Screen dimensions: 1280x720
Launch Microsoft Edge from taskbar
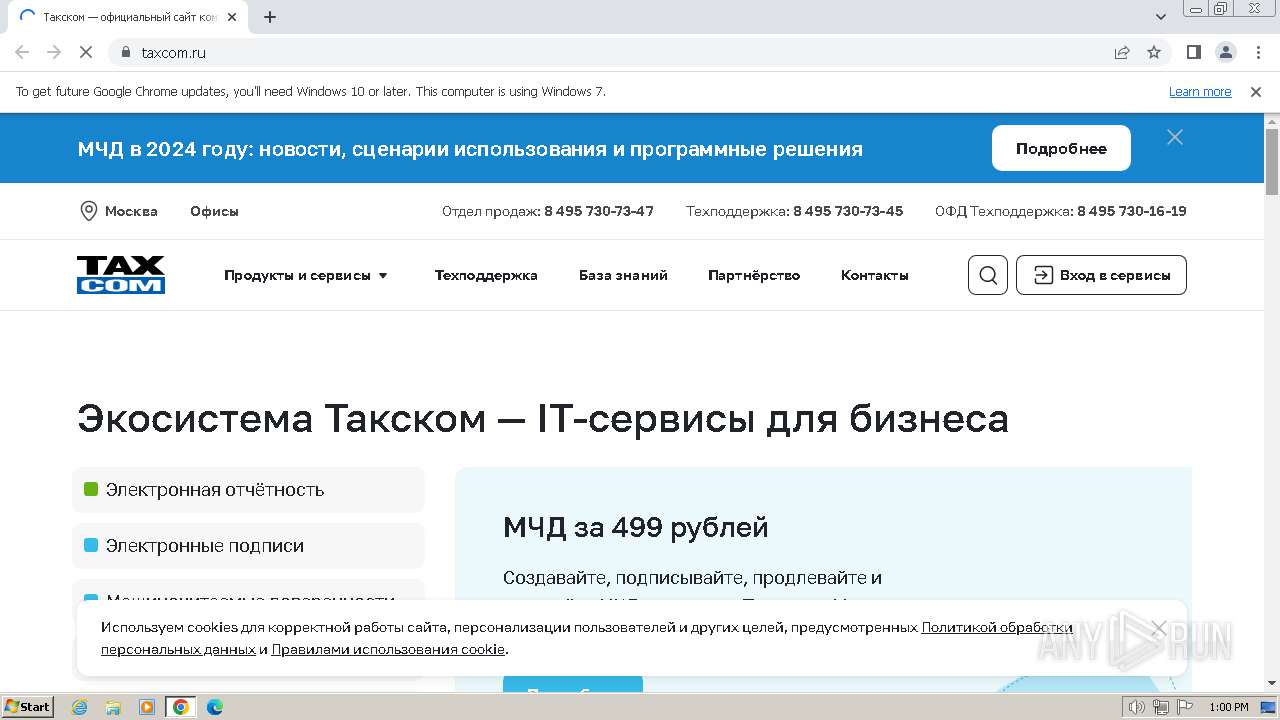(214, 707)
